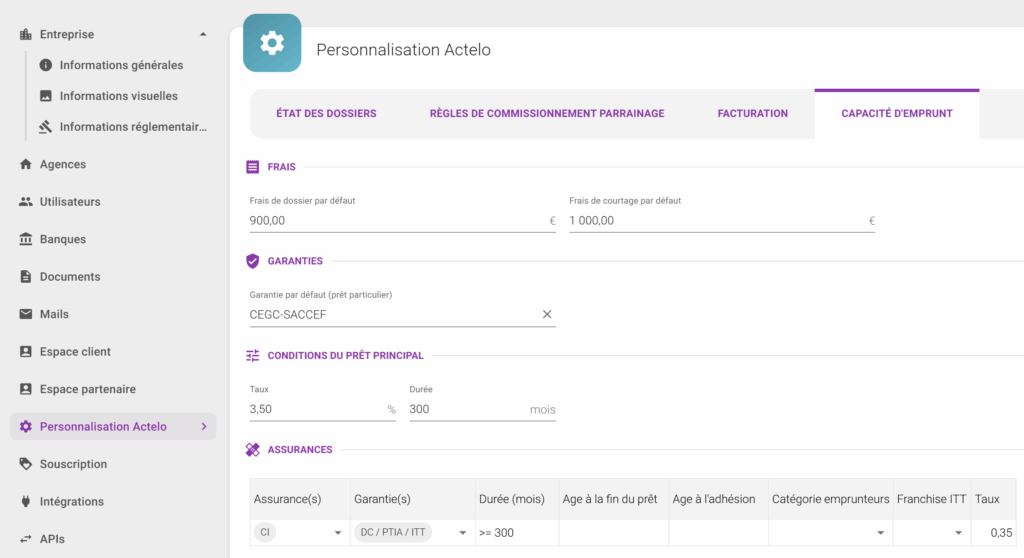Viewport: 1024px width, 558px height.
Task: Click the Agences home icon
Action: [x=25, y=164]
